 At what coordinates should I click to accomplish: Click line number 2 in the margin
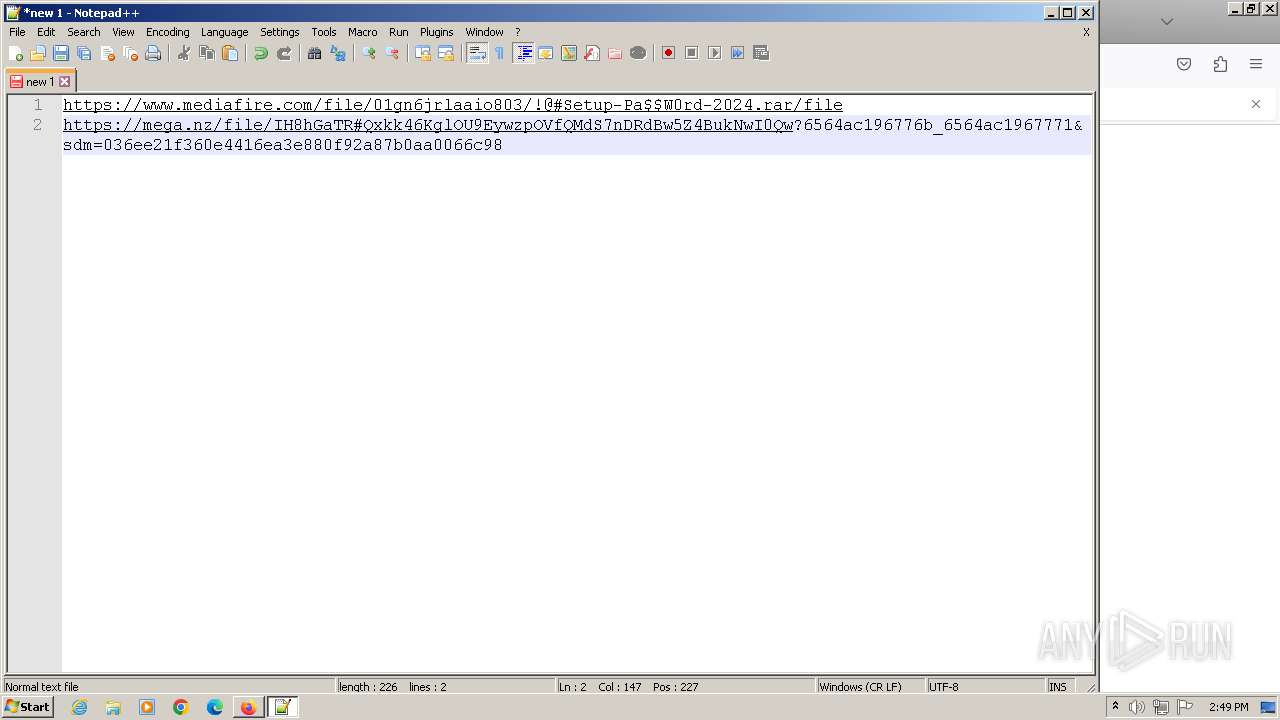point(37,125)
